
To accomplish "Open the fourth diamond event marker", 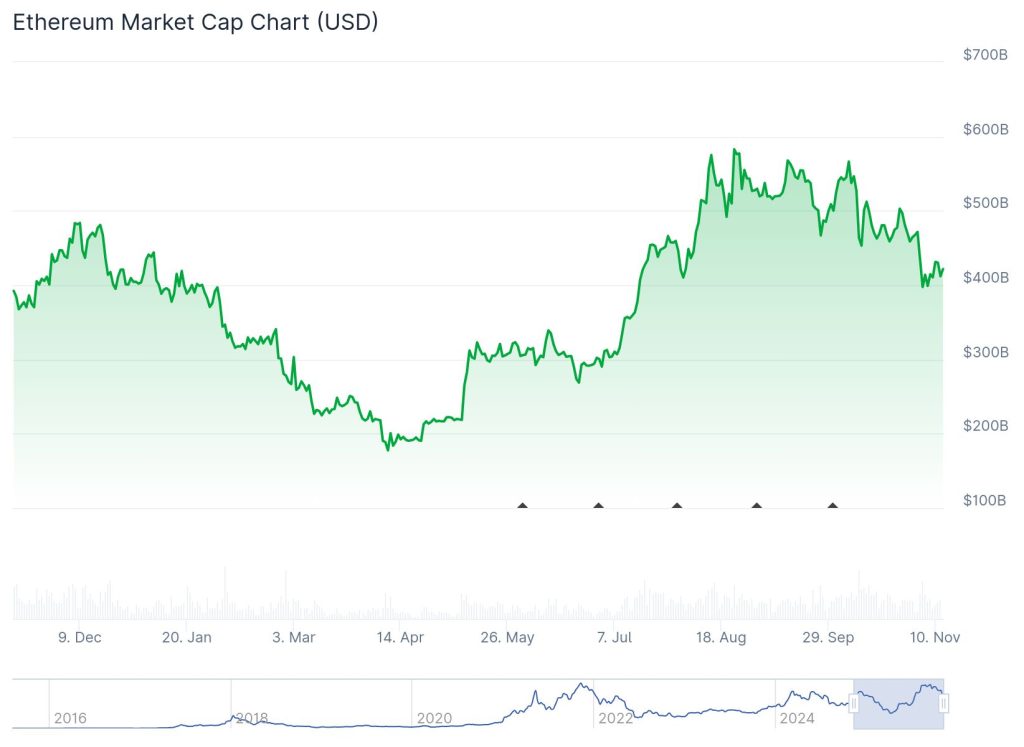I will click(756, 505).
